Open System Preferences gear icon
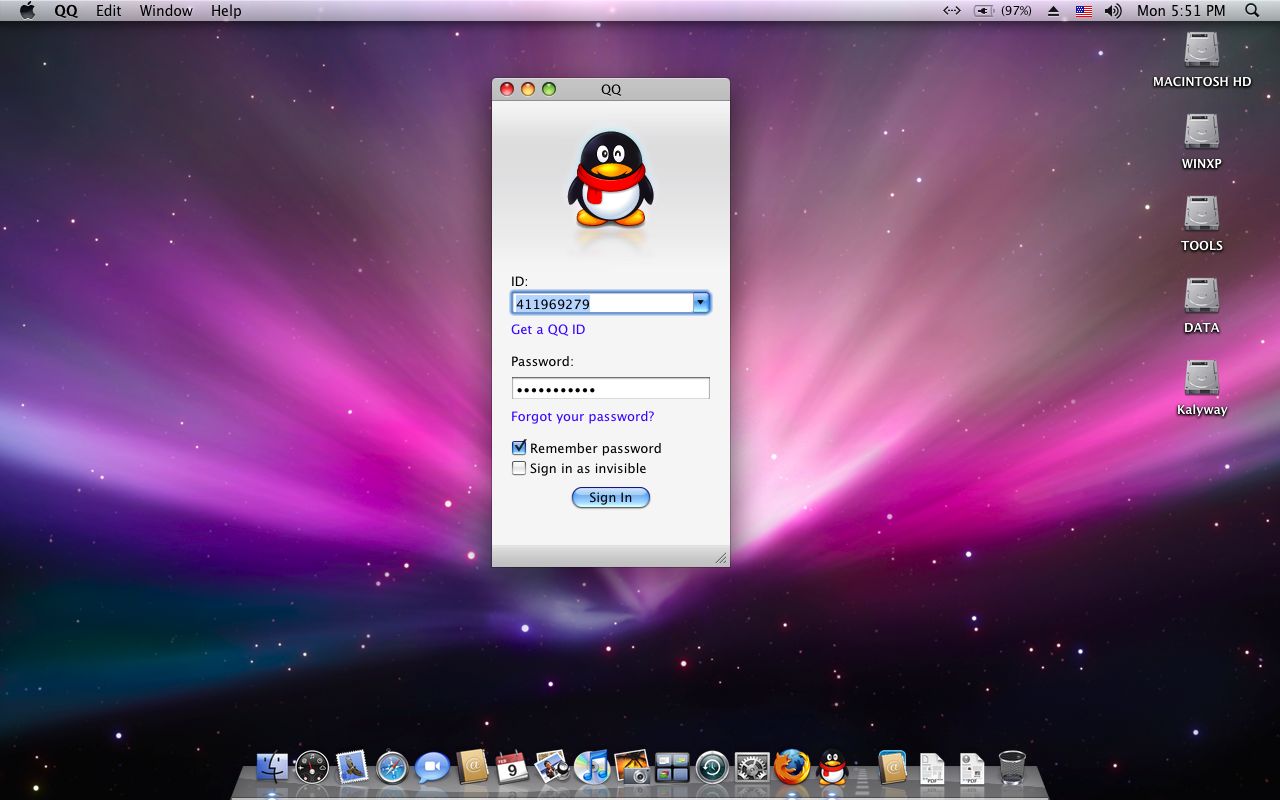1280x800 pixels. (752, 768)
